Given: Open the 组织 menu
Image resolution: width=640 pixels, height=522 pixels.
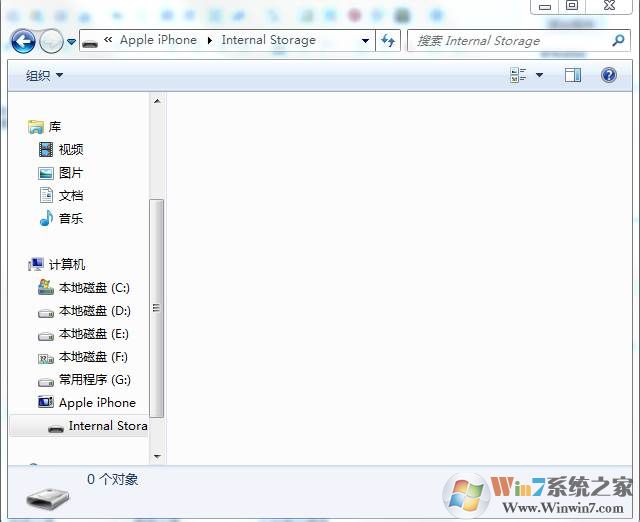Looking at the screenshot, I should tap(44, 76).
